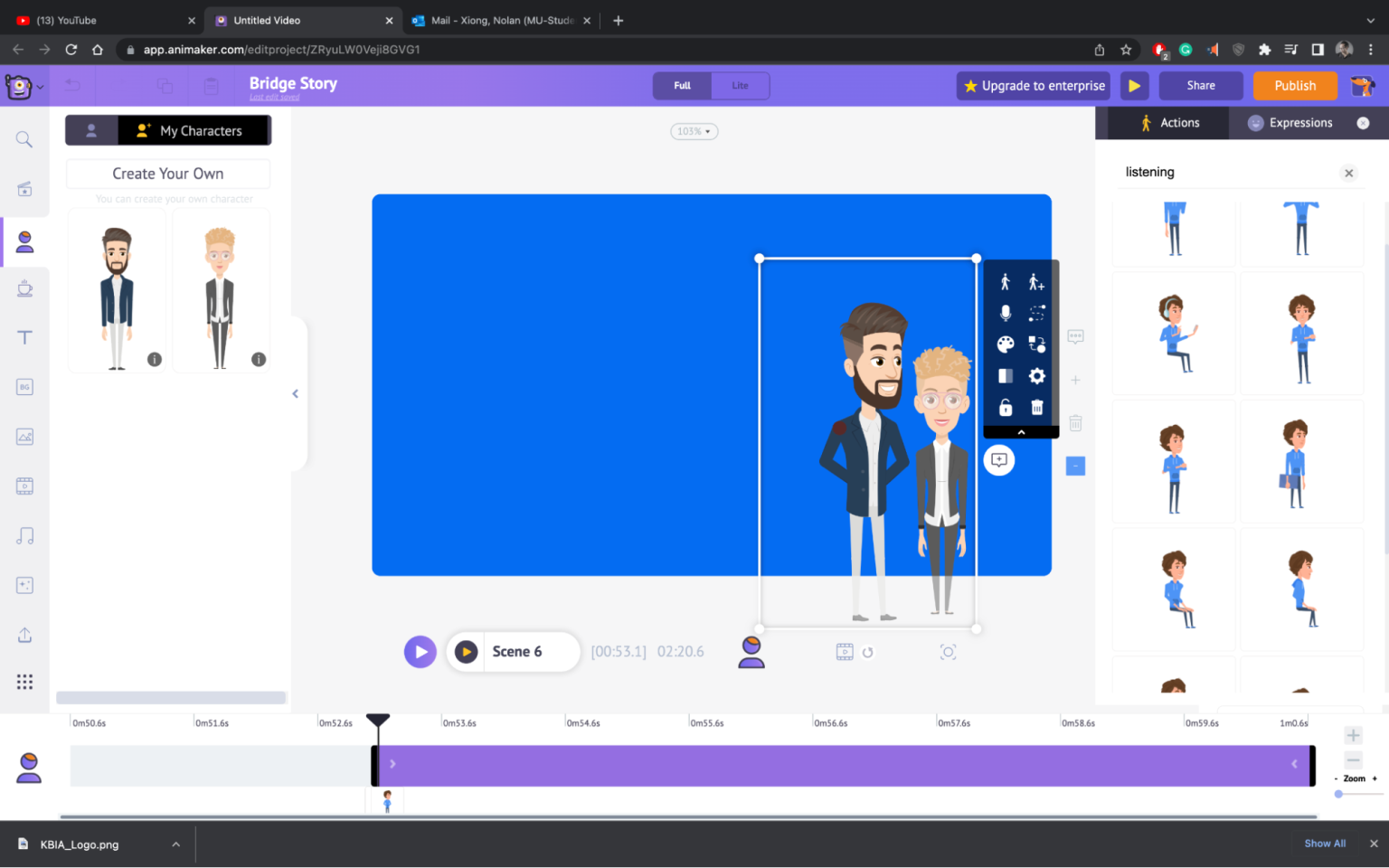1389x868 pixels.
Task: Click the Upgrade to enterprise button
Action: point(1033,86)
